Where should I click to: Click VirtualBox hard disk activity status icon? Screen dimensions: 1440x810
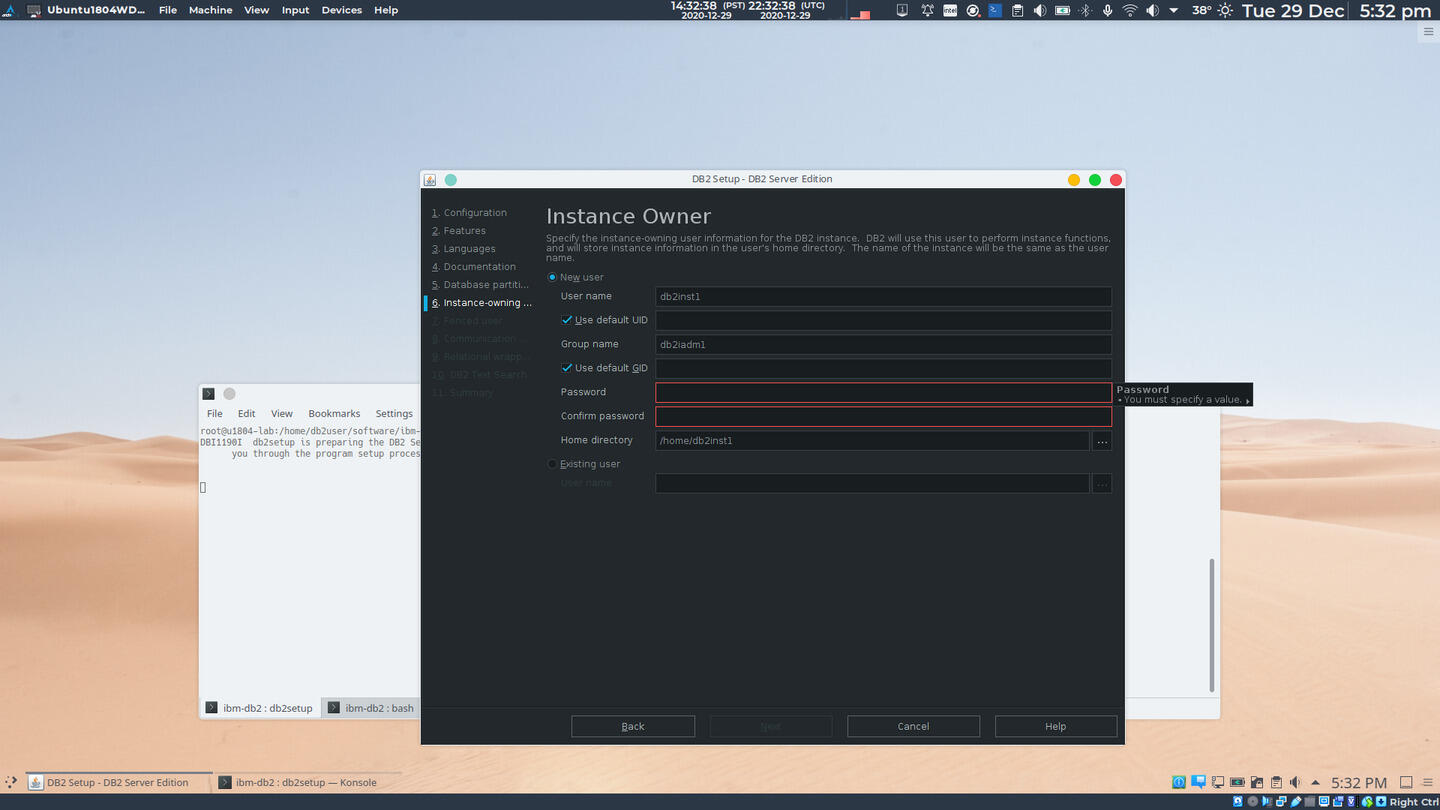pyautogui.click(x=1238, y=801)
